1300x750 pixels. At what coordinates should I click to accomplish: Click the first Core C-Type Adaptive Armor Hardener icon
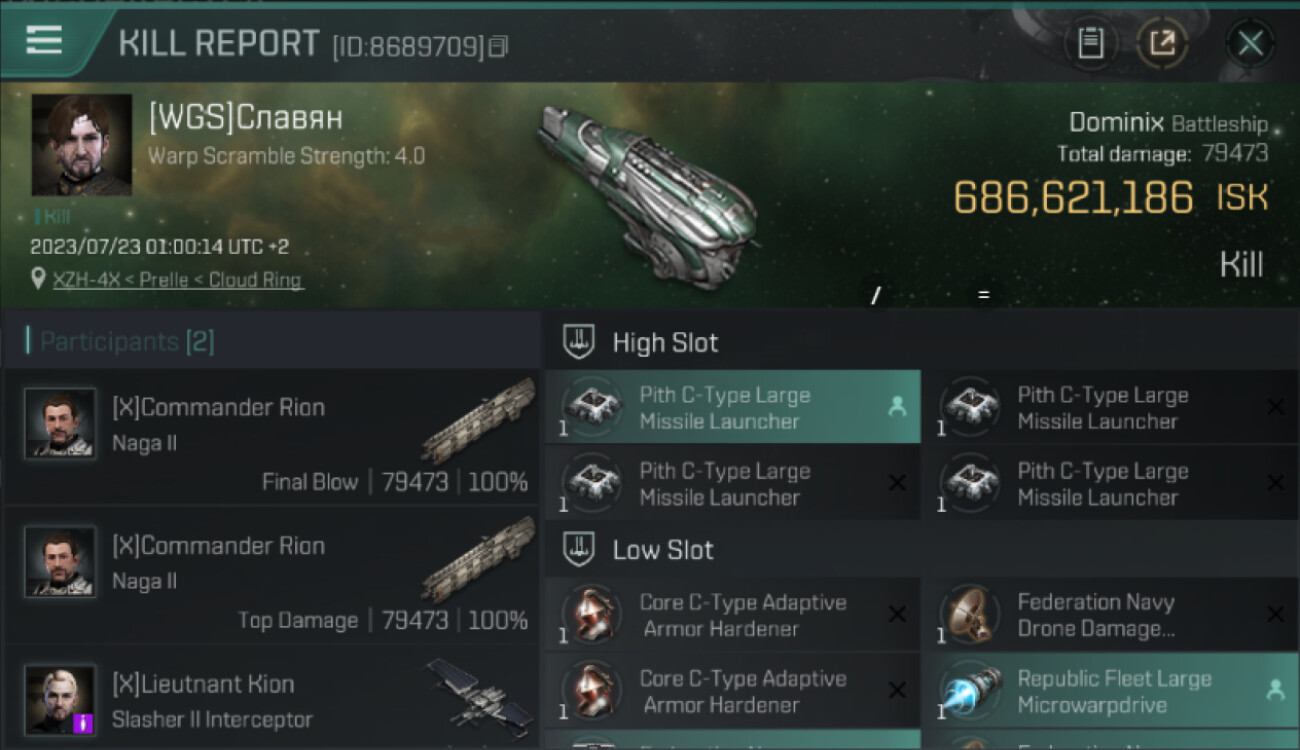[592, 613]
